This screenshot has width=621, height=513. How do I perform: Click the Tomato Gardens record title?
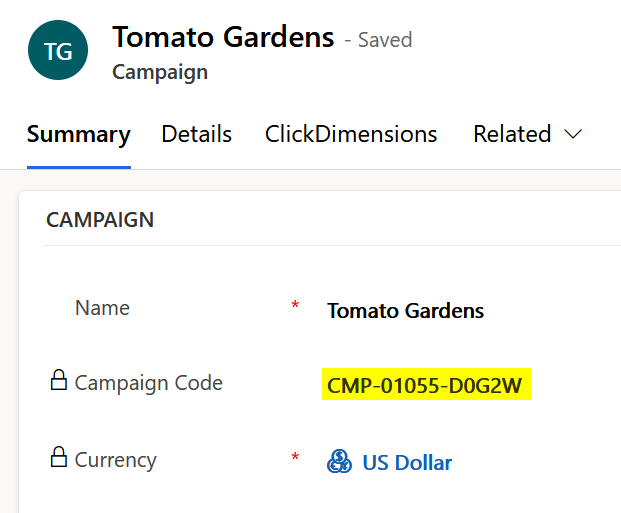click(x=223, y=38)
